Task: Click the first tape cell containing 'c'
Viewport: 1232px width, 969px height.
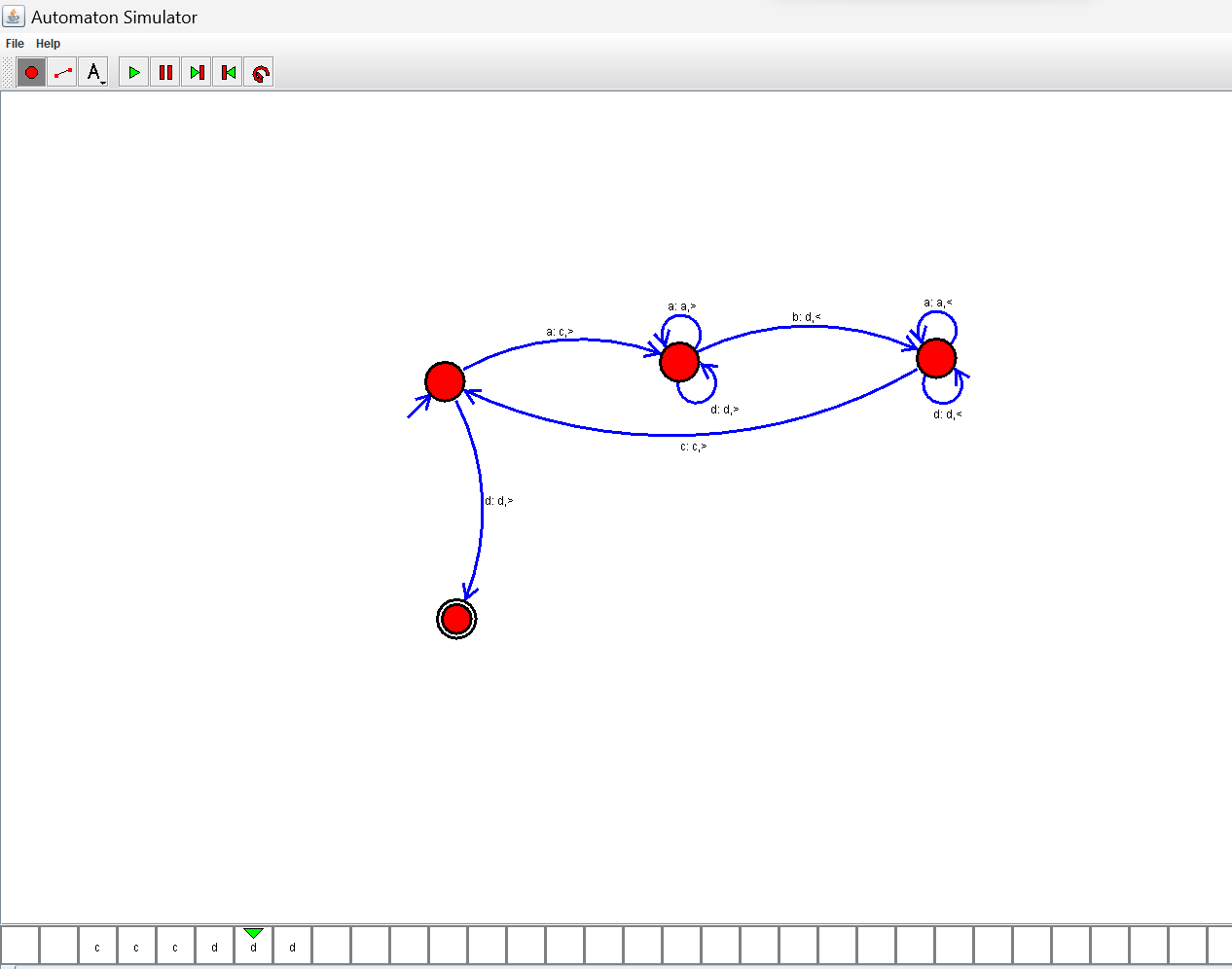Action: pyautogui.click(x=97, y=946)
